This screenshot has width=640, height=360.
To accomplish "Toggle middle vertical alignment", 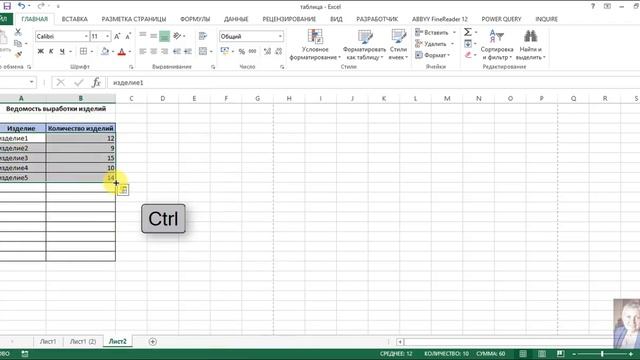I will pyautogui.click(x=153, y=36).
